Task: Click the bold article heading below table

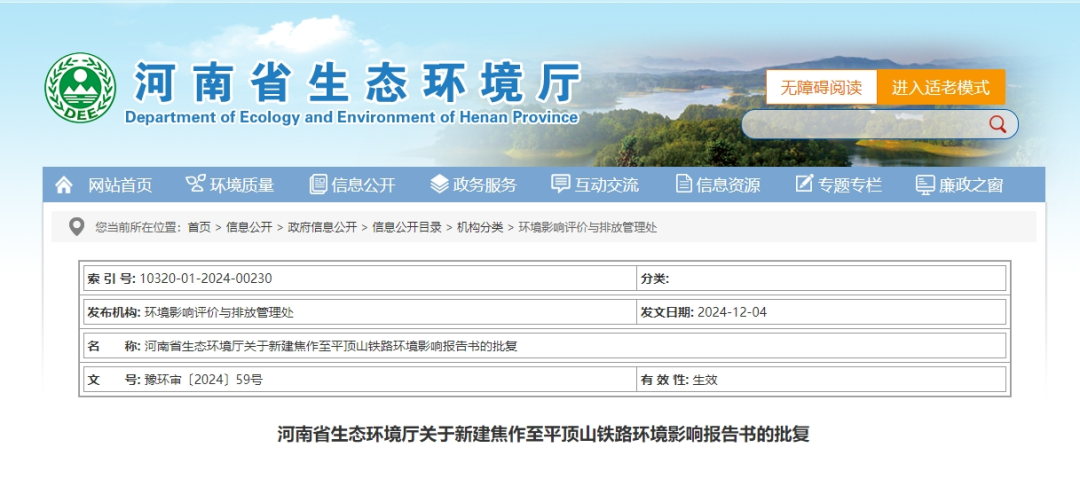Action: [x=543, y=435]
